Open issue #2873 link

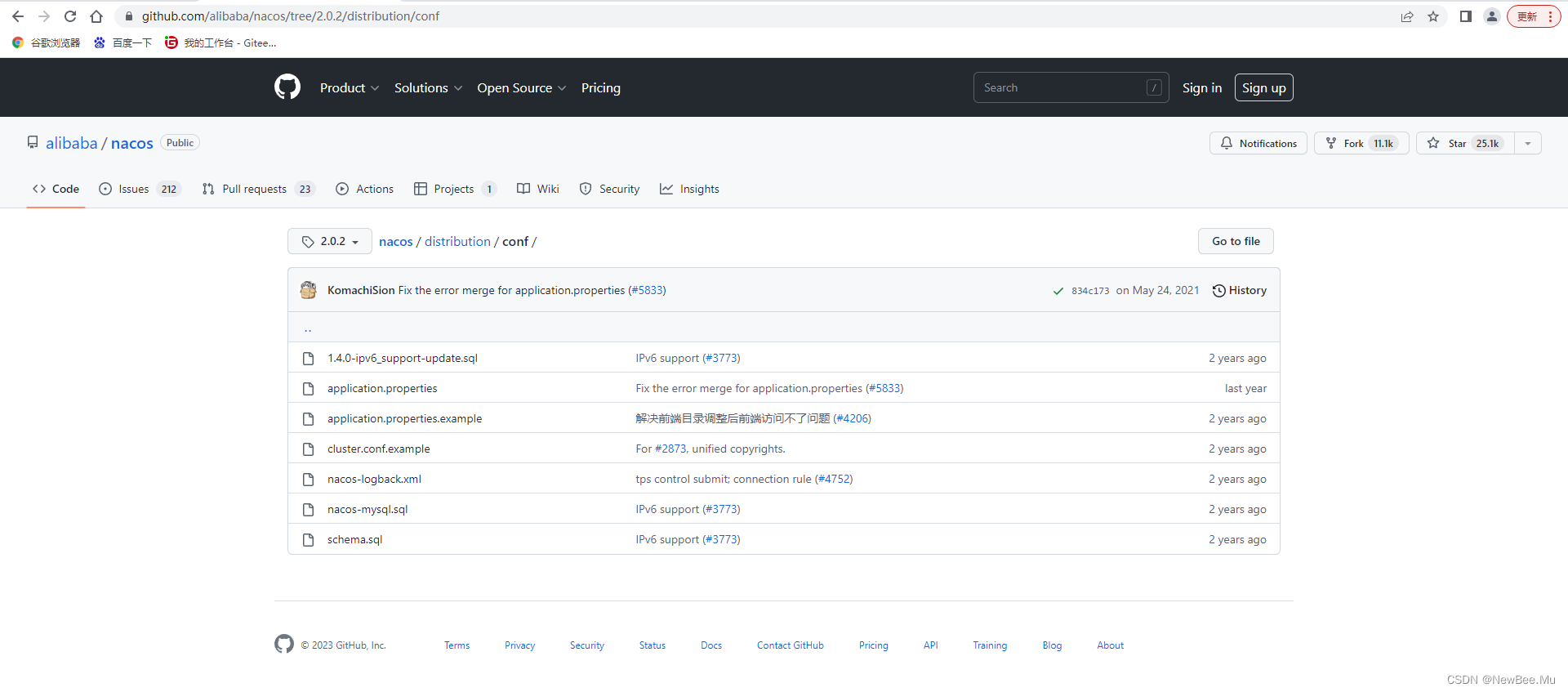coord(670,449)
